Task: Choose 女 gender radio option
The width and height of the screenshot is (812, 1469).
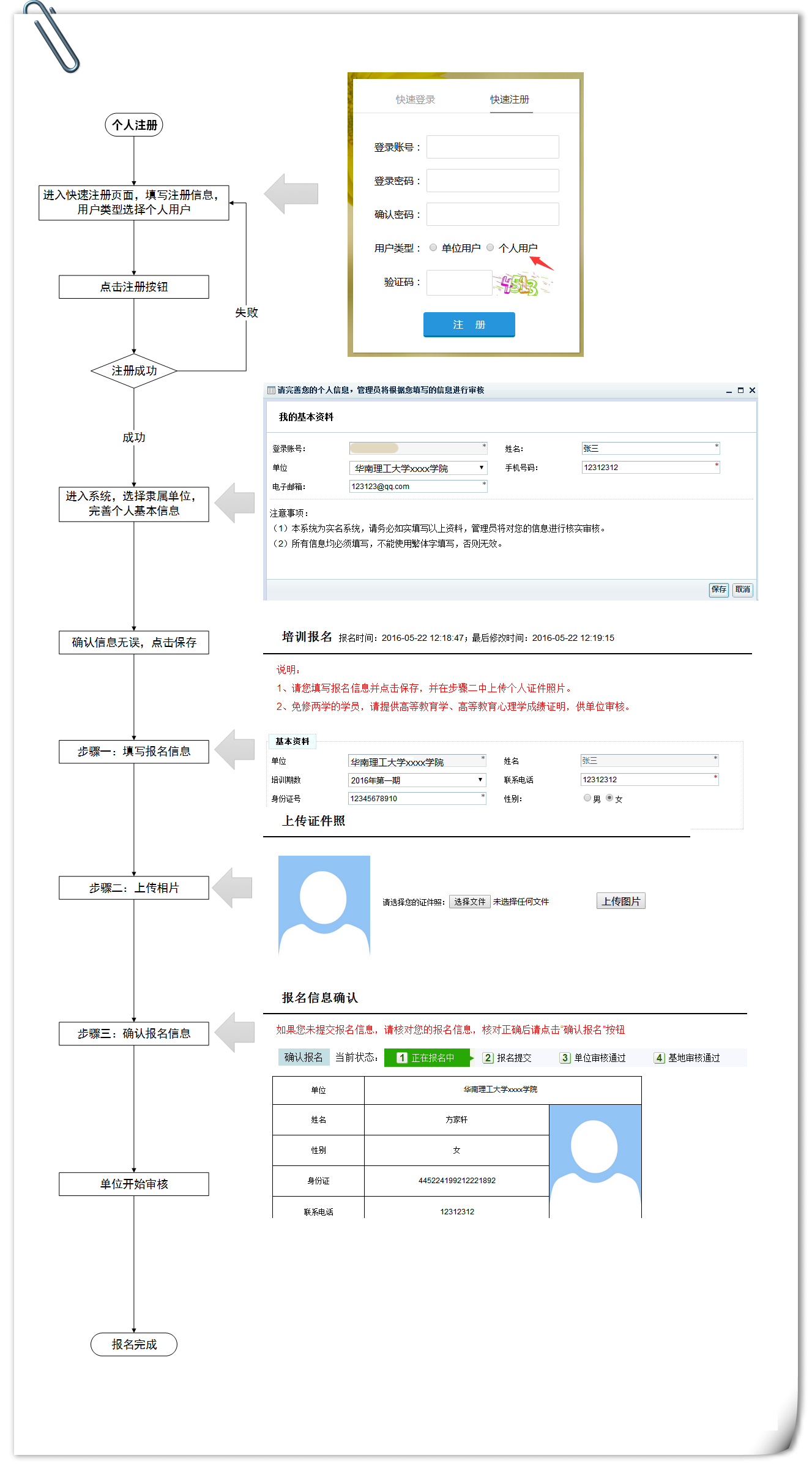Action: tap(609, 798)
